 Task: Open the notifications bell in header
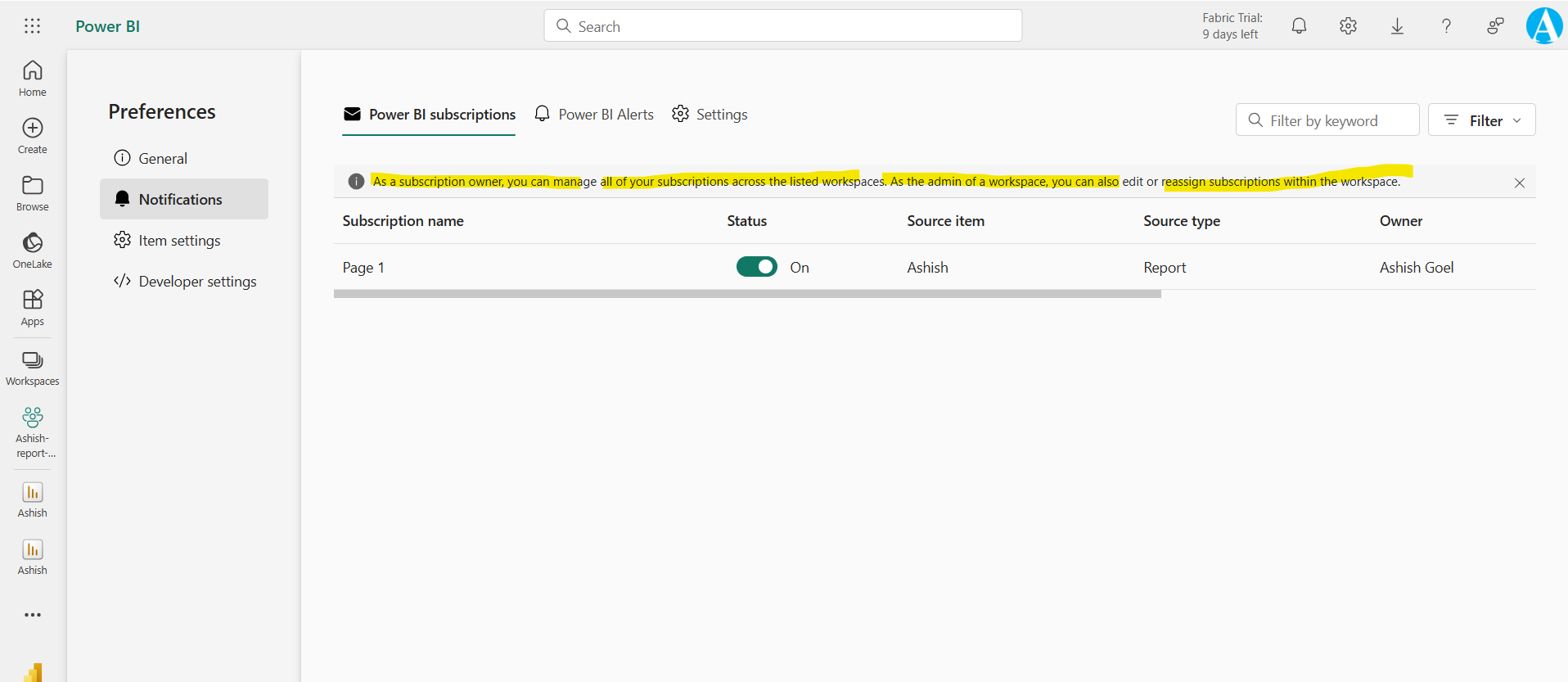tap(1299, 26)
